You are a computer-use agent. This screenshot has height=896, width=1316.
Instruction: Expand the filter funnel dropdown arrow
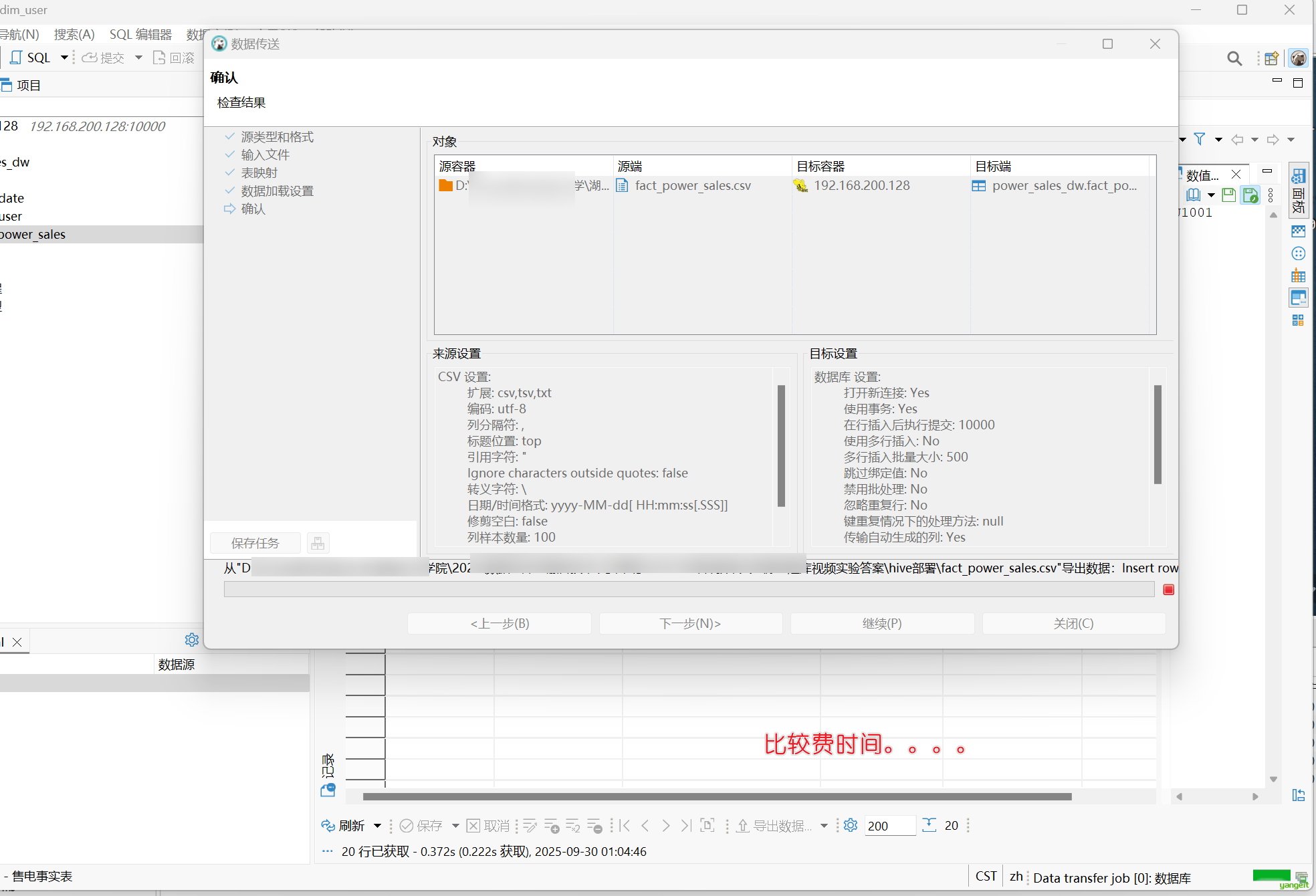click(x=1218, y=139)
